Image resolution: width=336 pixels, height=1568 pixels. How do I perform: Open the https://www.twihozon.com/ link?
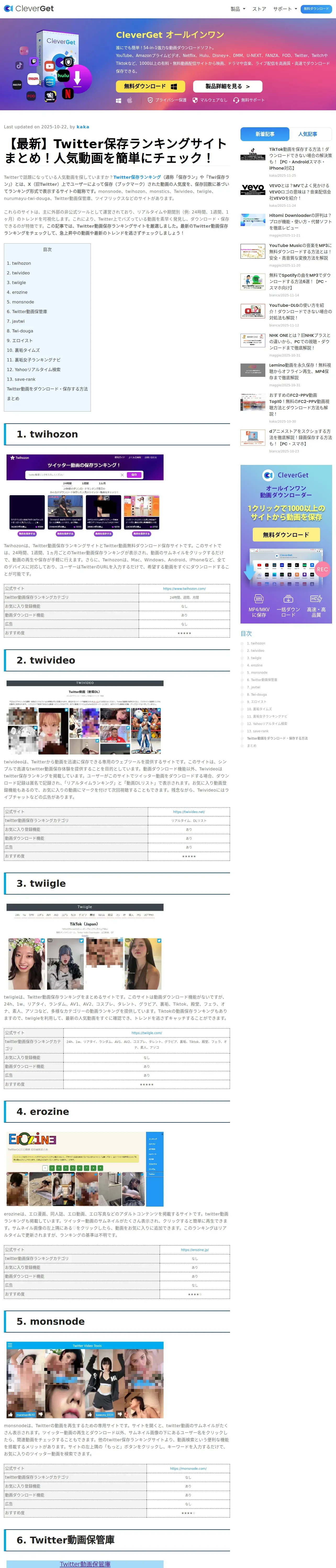click(184, 589)
